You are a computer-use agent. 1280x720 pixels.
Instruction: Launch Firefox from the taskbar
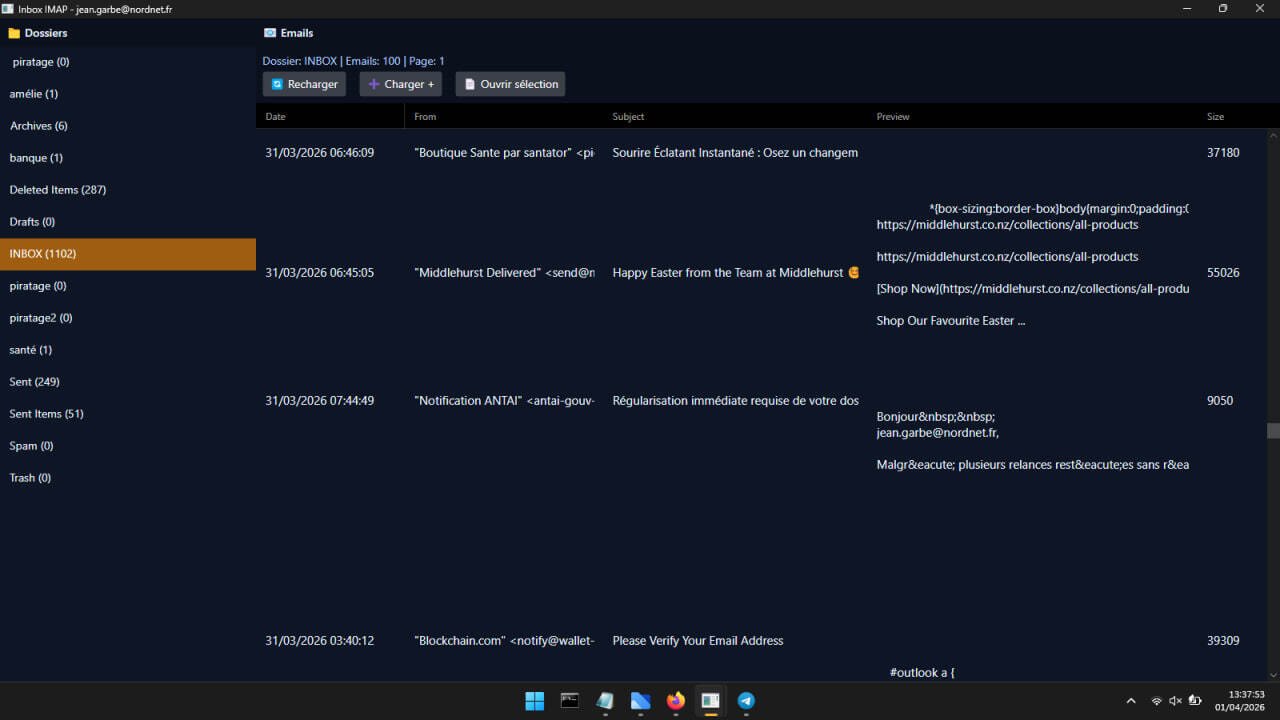point(676,701)
